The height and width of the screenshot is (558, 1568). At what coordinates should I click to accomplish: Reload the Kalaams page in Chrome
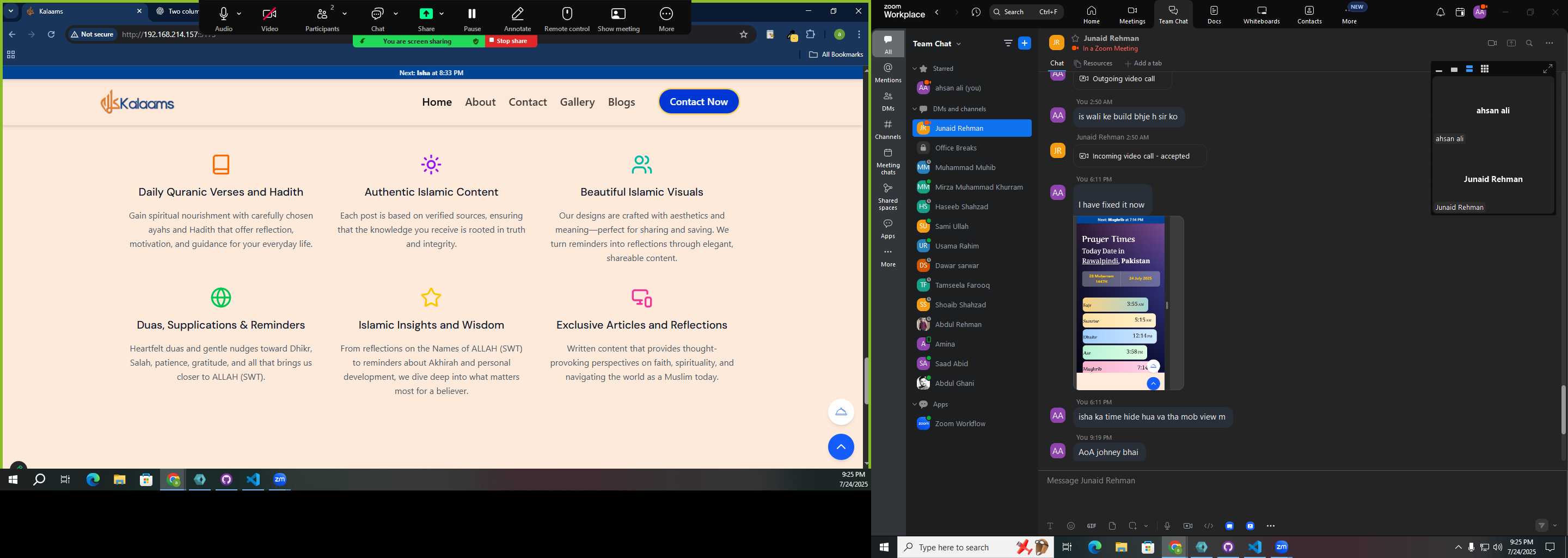click(x=52, y=35)
